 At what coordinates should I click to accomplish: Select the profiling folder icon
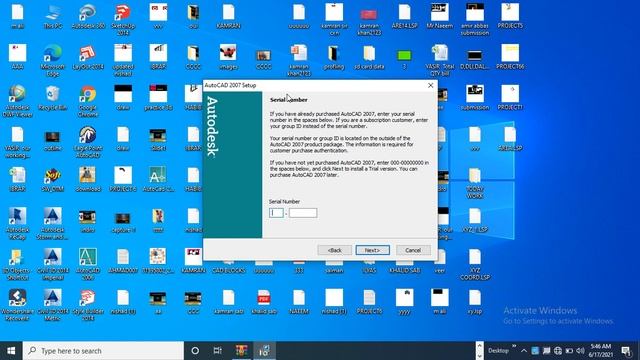point(334,58)
